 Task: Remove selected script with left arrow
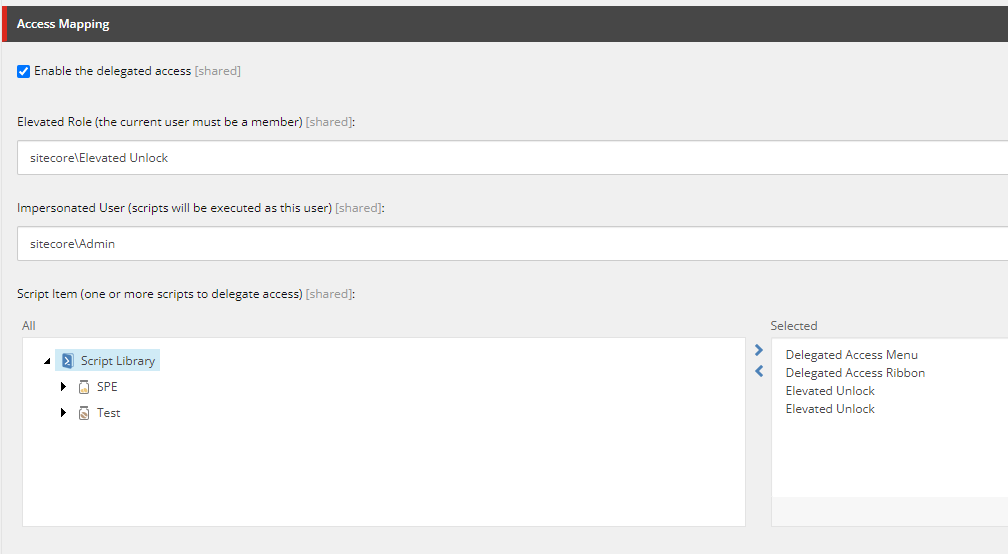click(x=759, y=371)
